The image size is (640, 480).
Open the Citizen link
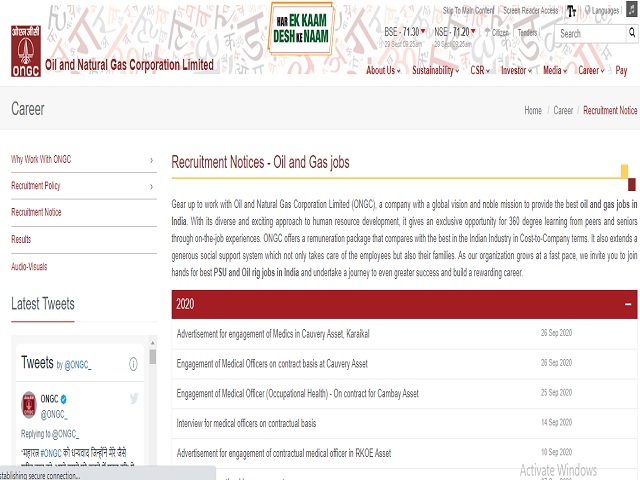pos(497,33)
